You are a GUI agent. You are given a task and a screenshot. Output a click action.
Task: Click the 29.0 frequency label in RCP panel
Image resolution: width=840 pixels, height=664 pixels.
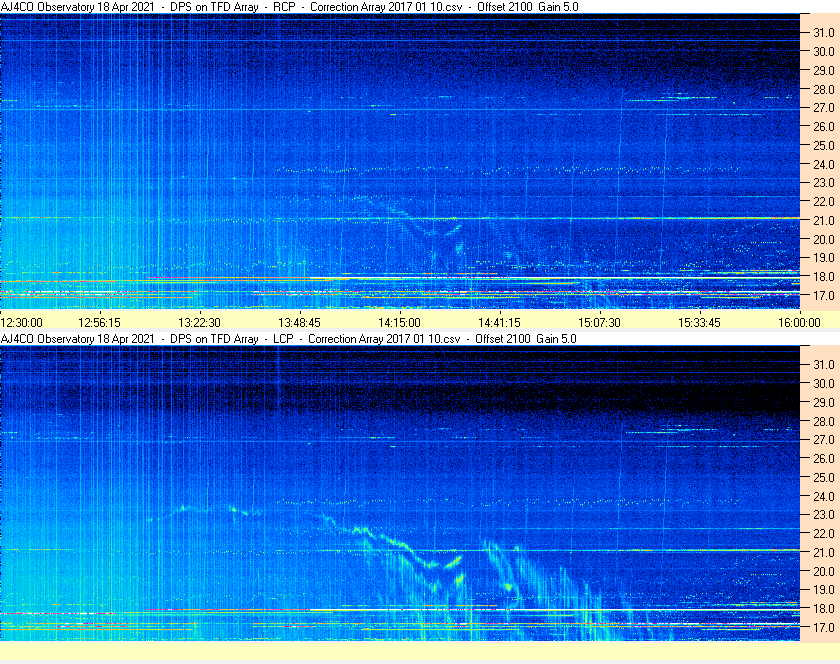pyautogui.click(x=824, y=70)
